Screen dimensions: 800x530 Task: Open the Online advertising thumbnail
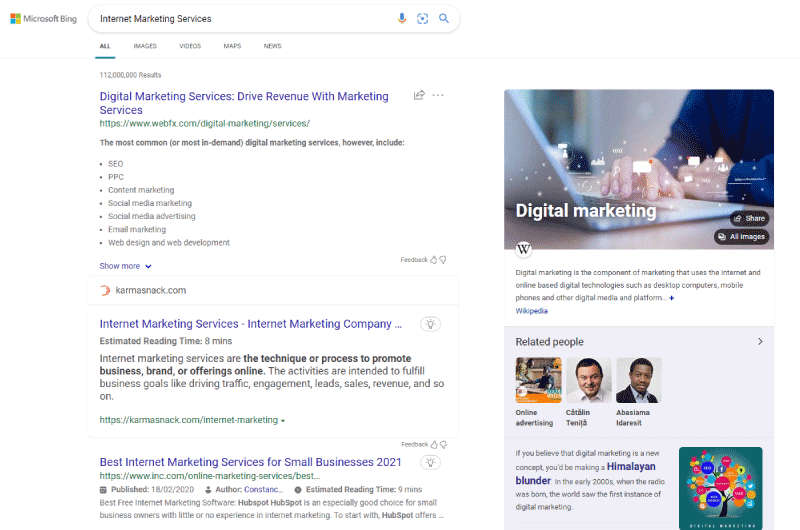point(538,380)
